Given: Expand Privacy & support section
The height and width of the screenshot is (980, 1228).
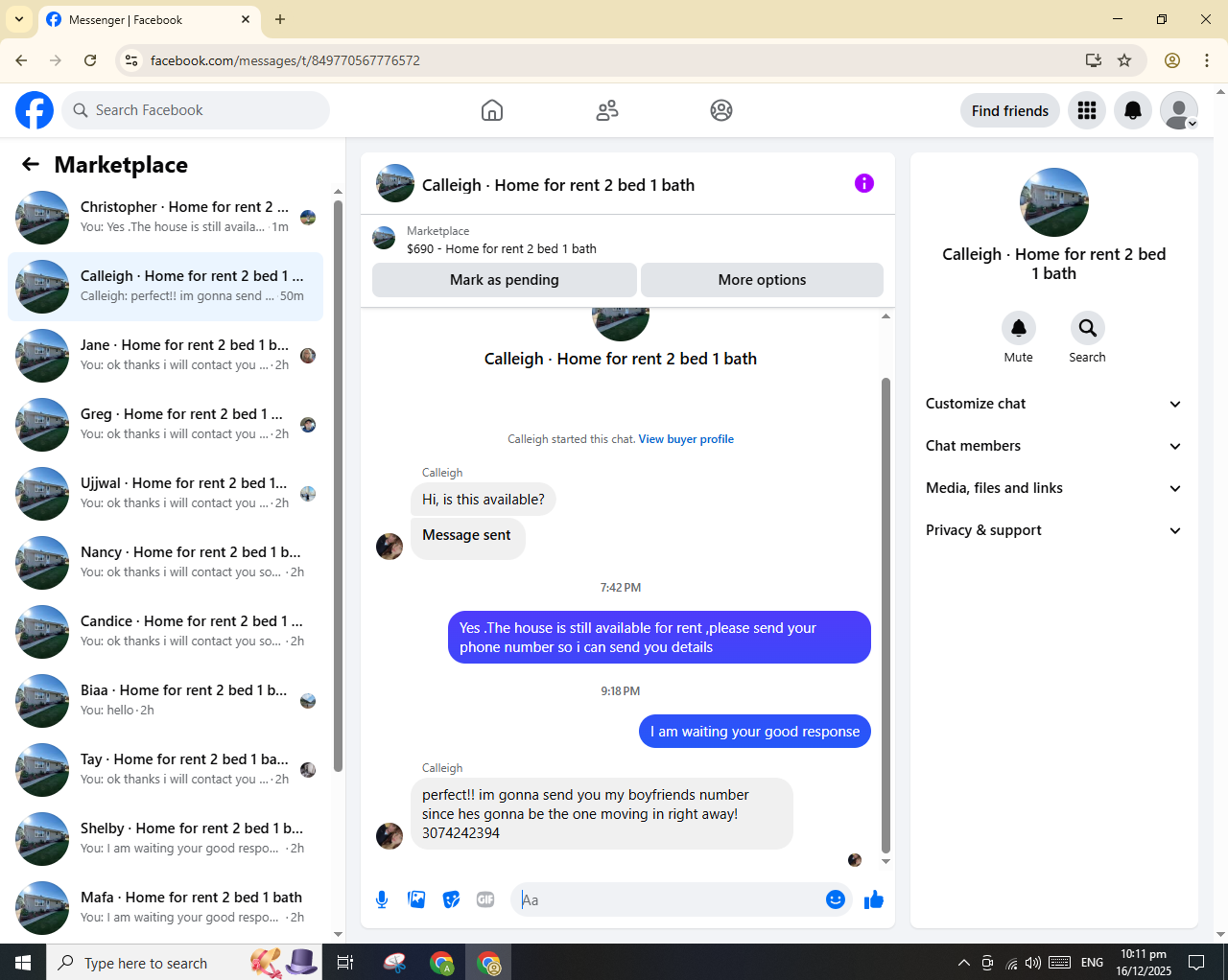Looking at the screenshot, I should click(x=1054, y=530).
